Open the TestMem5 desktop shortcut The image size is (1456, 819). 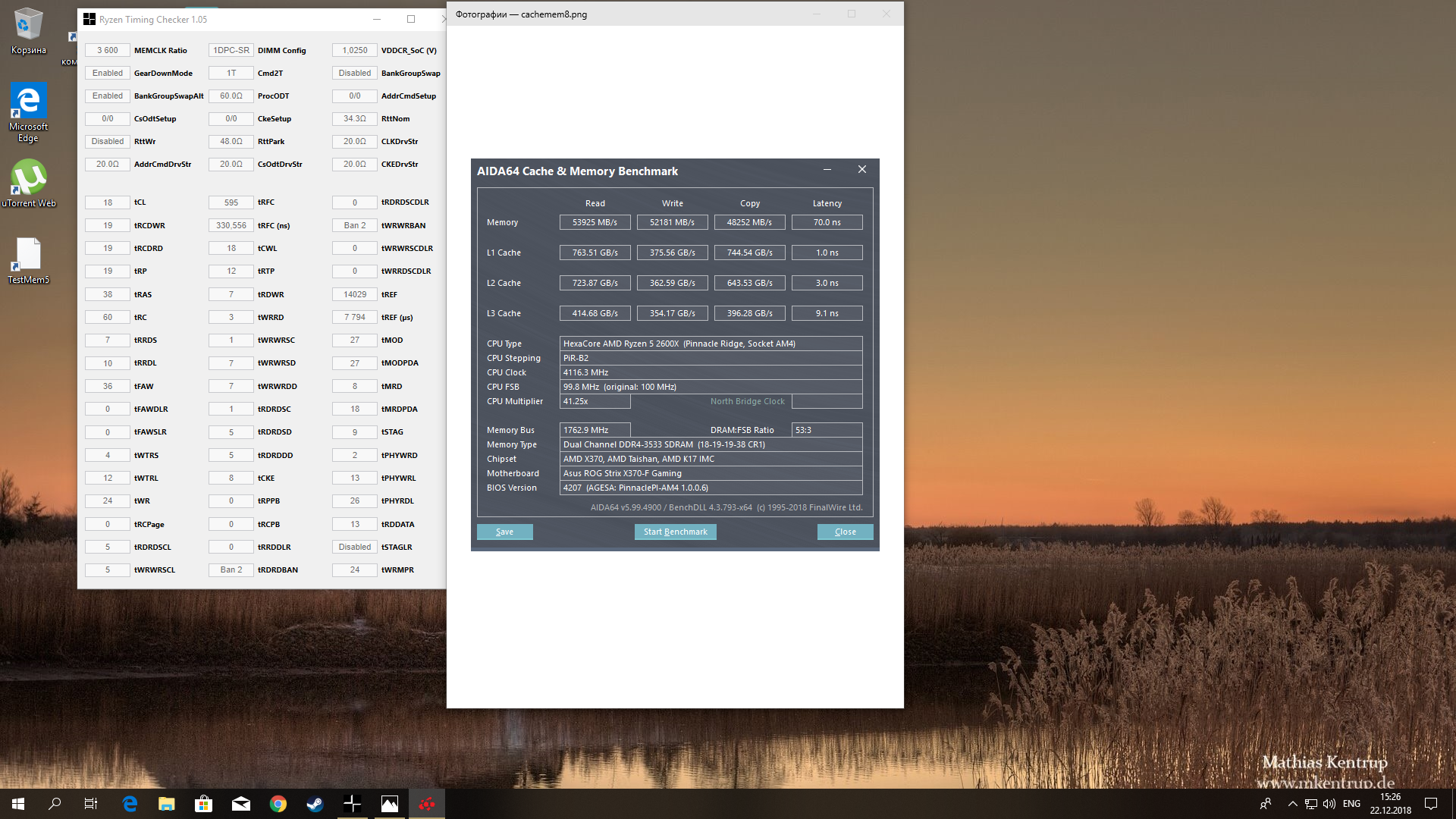point(28,259)
